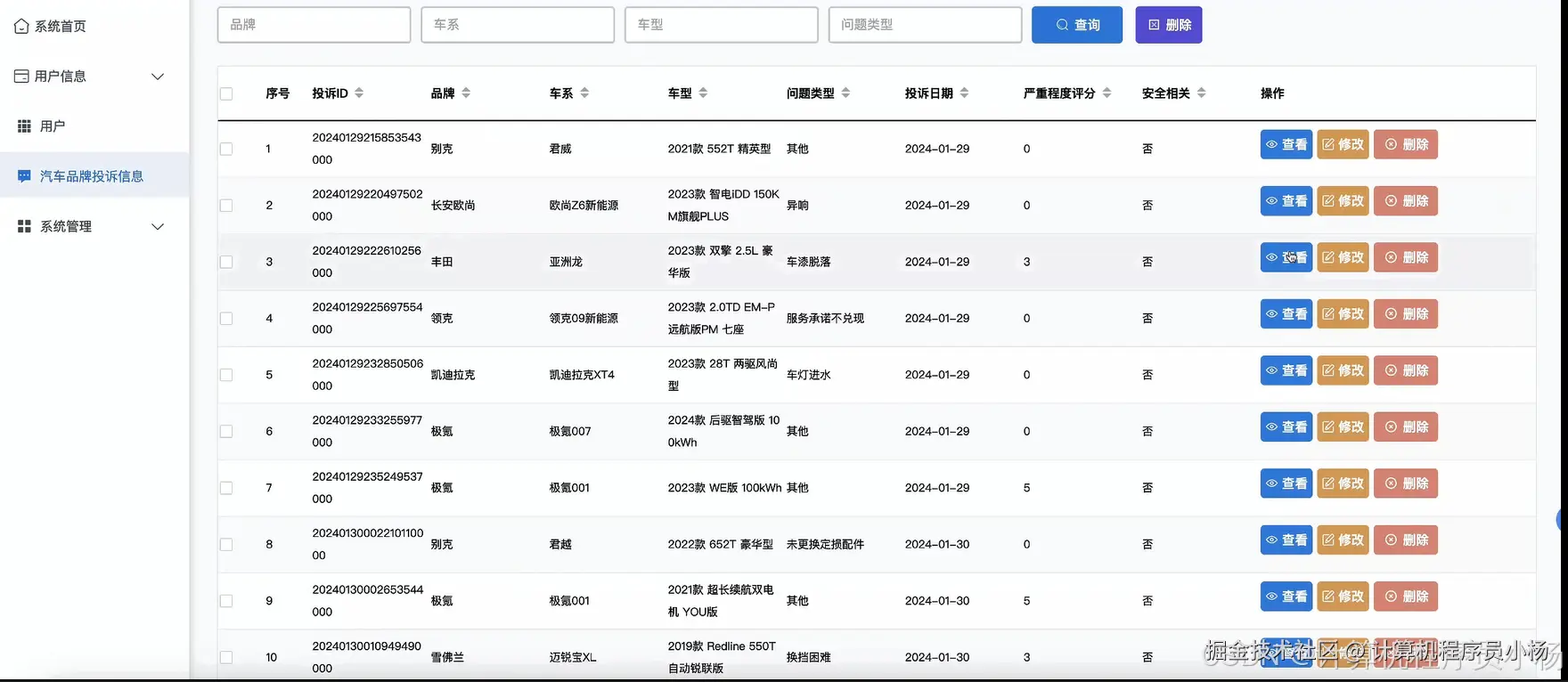View row 8 君越 details
Screen dimensions: 1568x682
(x=1286, y=540)
